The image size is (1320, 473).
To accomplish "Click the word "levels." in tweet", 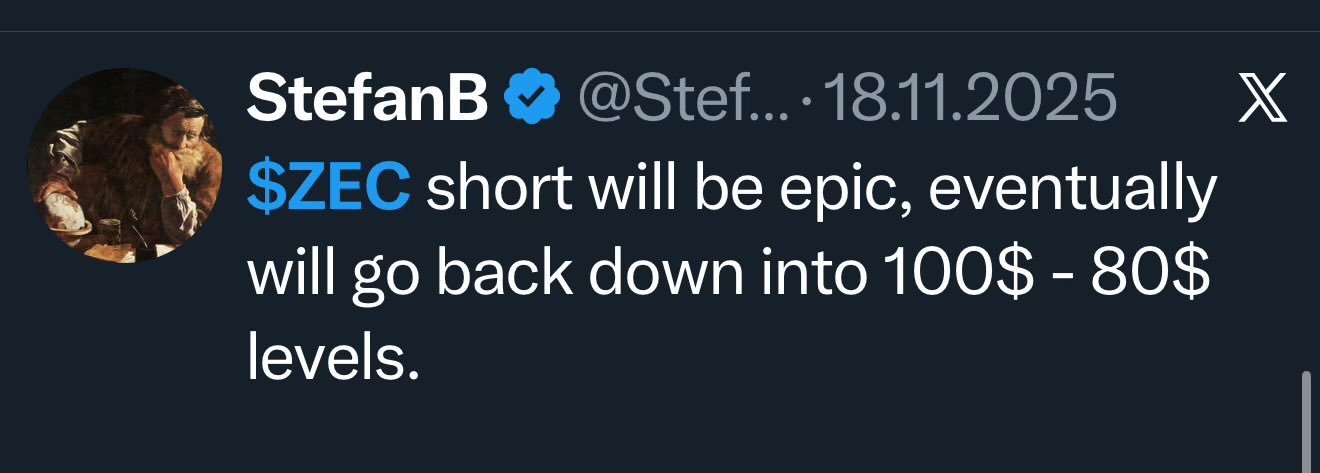I will point(332,357).
